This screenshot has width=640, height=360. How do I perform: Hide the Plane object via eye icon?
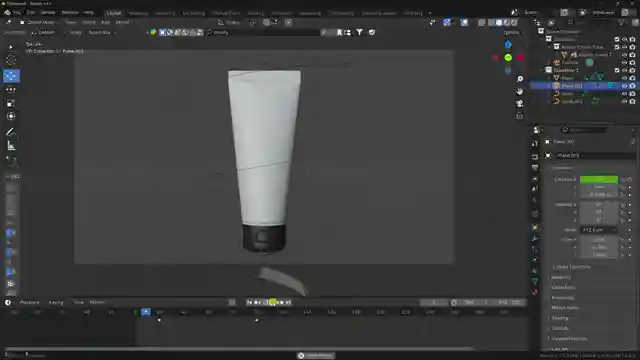624,78
